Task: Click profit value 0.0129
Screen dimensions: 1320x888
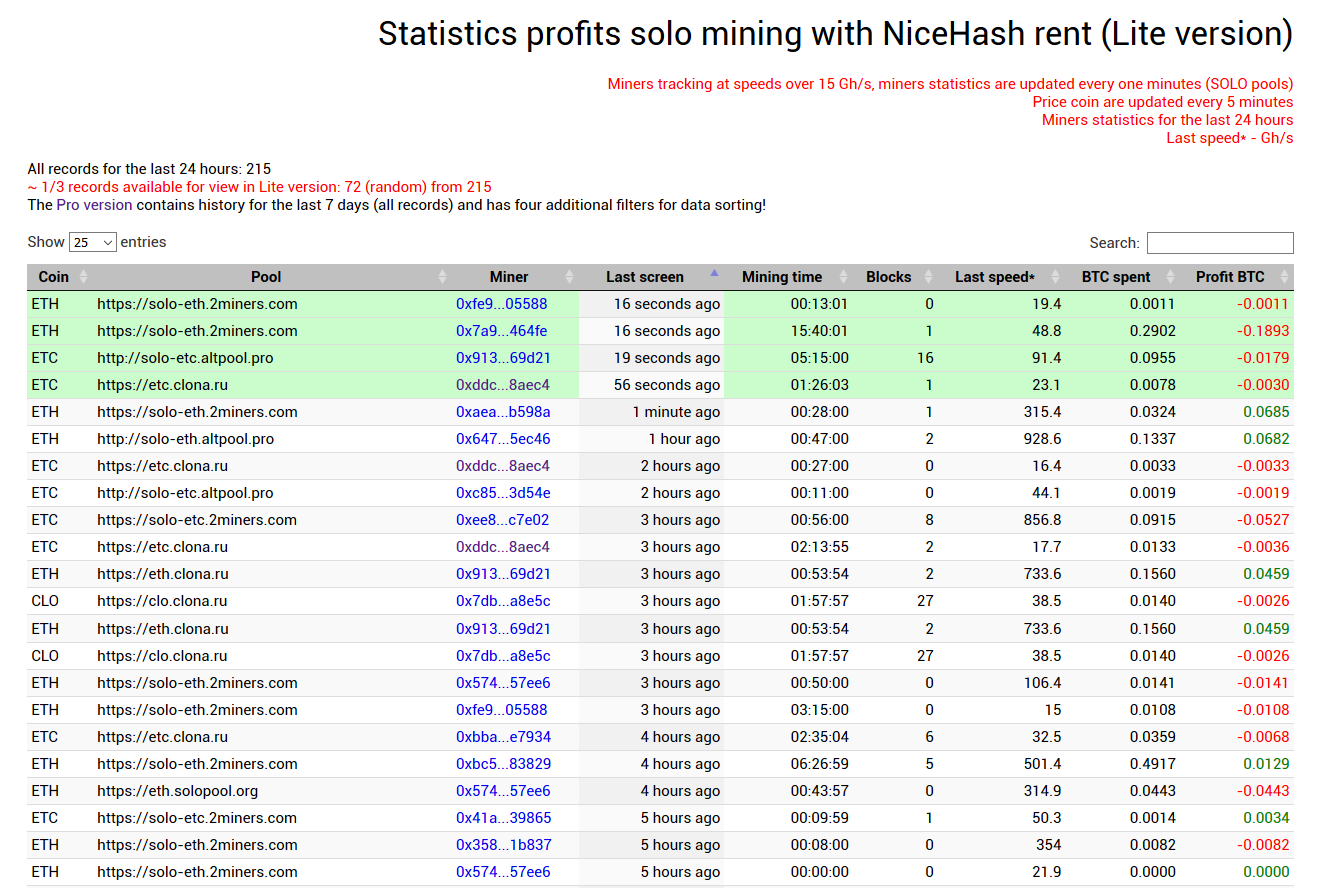Action: [1265, 764]
